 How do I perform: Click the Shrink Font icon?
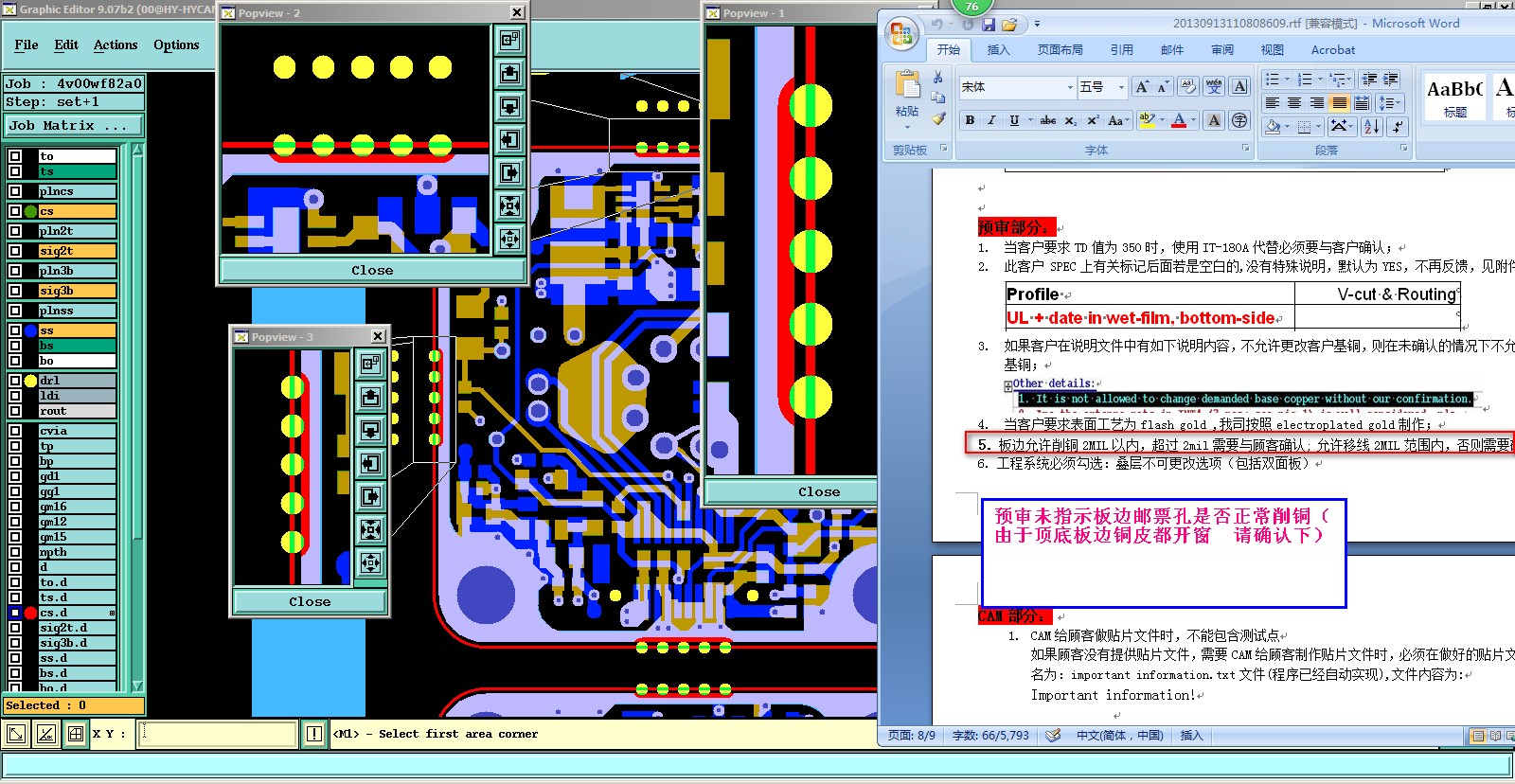(1164, 87)
